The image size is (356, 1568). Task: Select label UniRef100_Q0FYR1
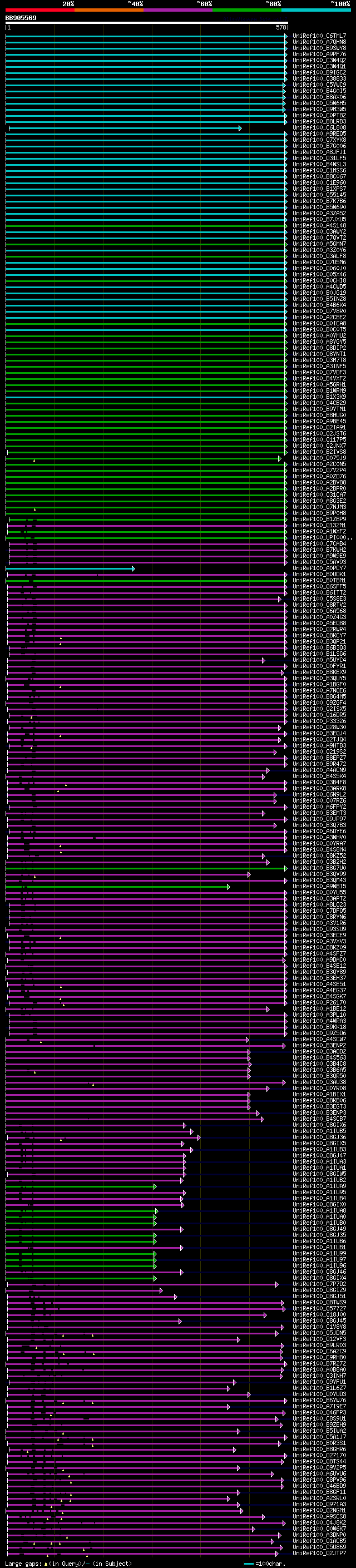coord(319,666)
